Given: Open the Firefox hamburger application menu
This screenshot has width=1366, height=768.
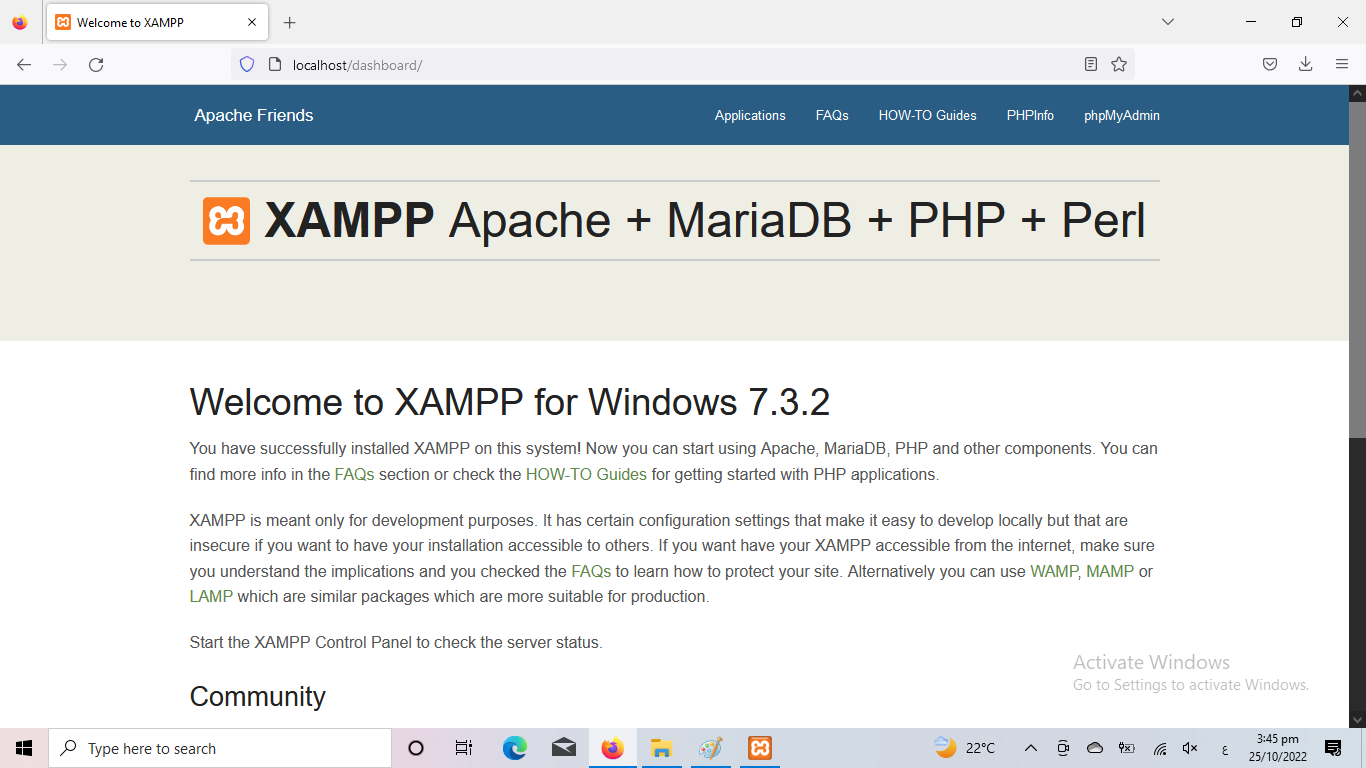Looking at the screenshot, I should (x=1342, y=65).
